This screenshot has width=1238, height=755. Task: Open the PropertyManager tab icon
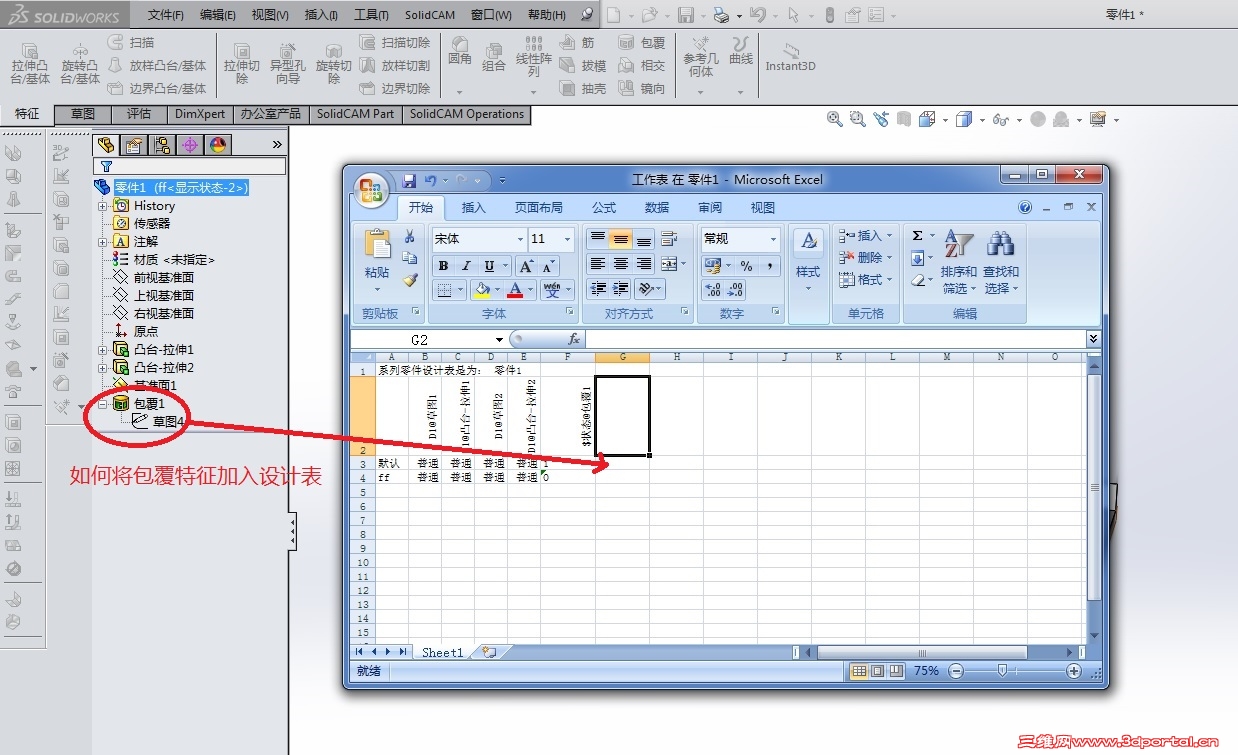[x=134, y=145]
